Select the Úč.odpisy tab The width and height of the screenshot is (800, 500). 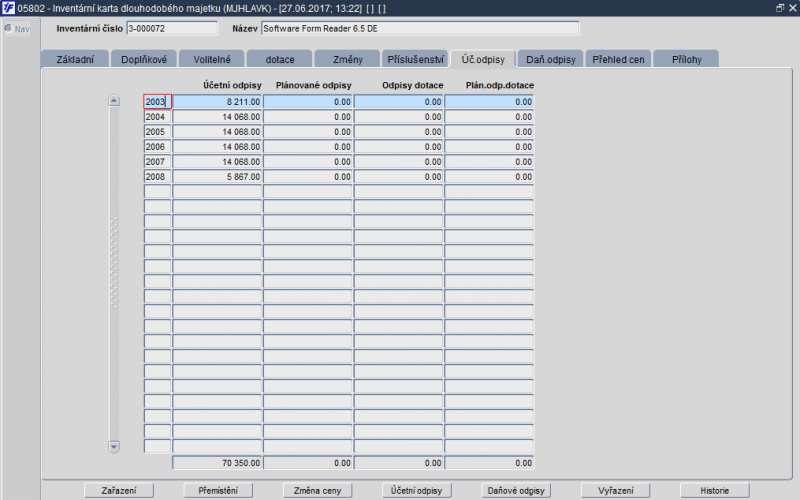[483, 59]
